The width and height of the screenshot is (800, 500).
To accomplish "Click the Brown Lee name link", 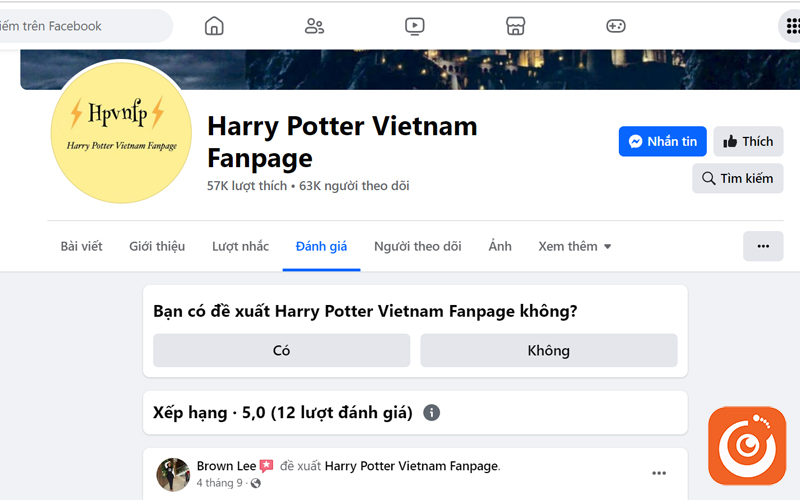I will point(226,466).
